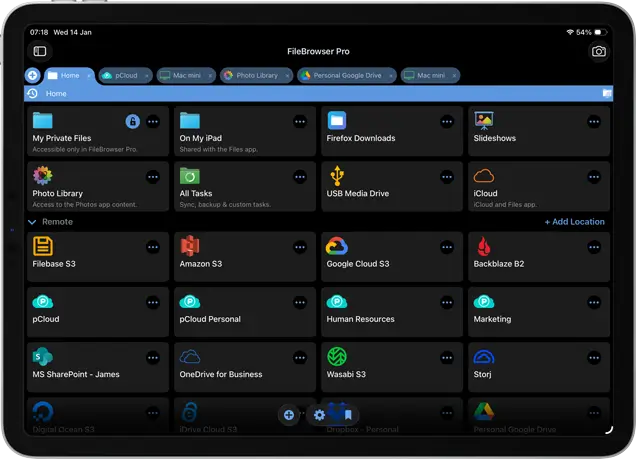
Task: Open Wasabi S3 icon
Action: point(337,357)
